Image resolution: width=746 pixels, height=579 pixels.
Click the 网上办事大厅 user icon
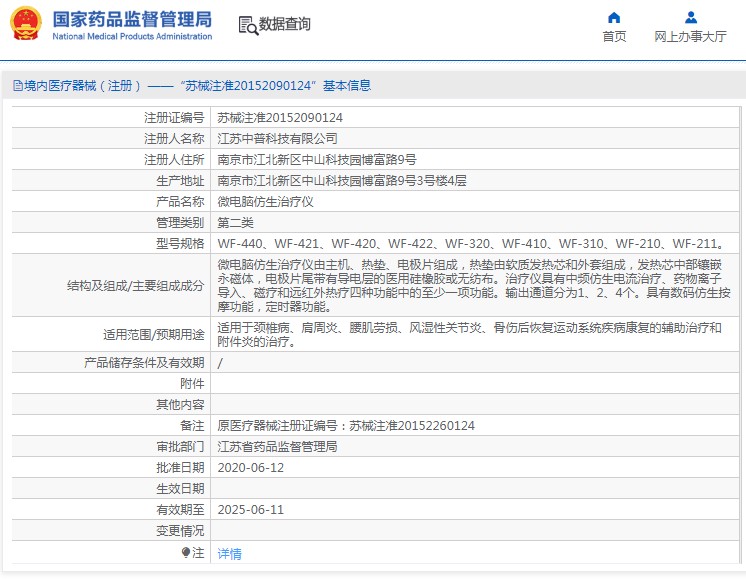coord(691,18)
